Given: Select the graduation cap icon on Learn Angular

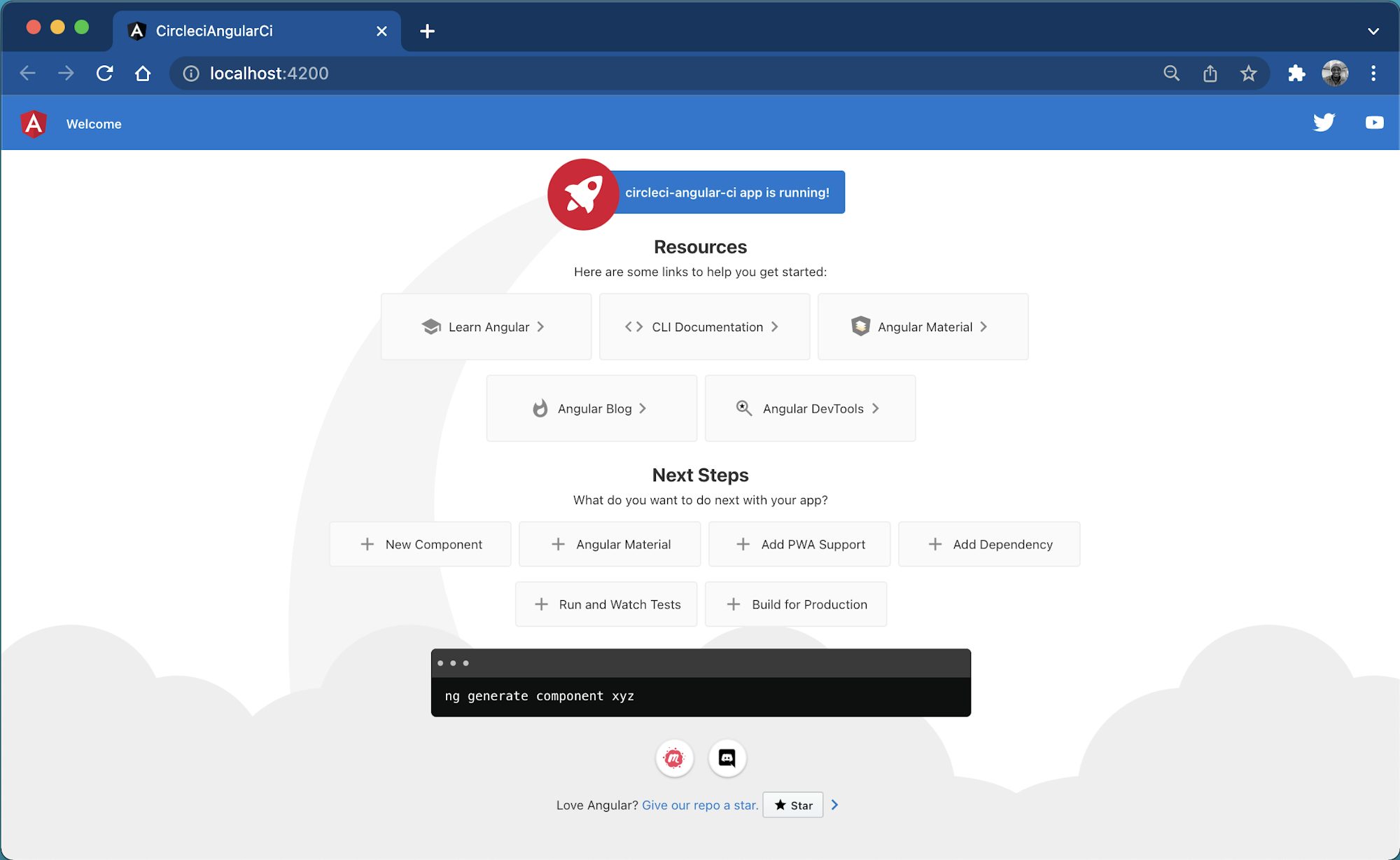Looking at the screenshot, I should (x=432, y=326).
